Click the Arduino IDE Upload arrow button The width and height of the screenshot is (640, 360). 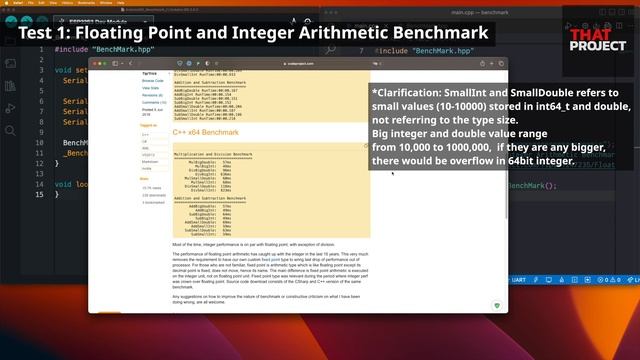coord(27,21)
